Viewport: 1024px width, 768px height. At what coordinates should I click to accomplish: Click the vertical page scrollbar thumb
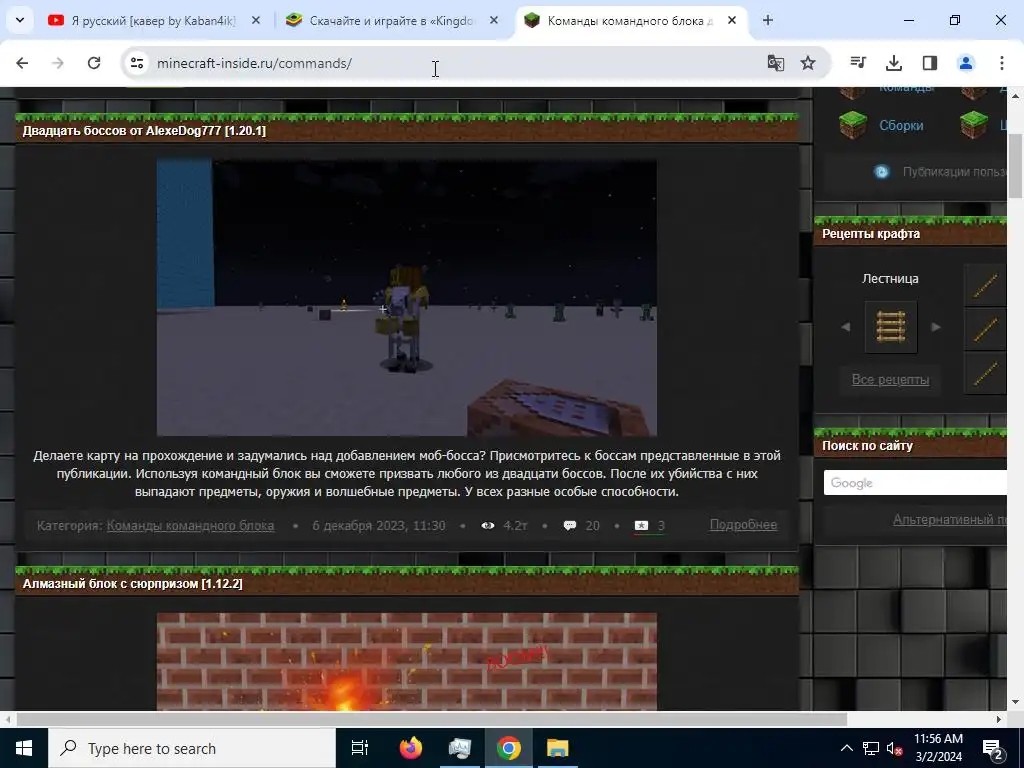1015,165
